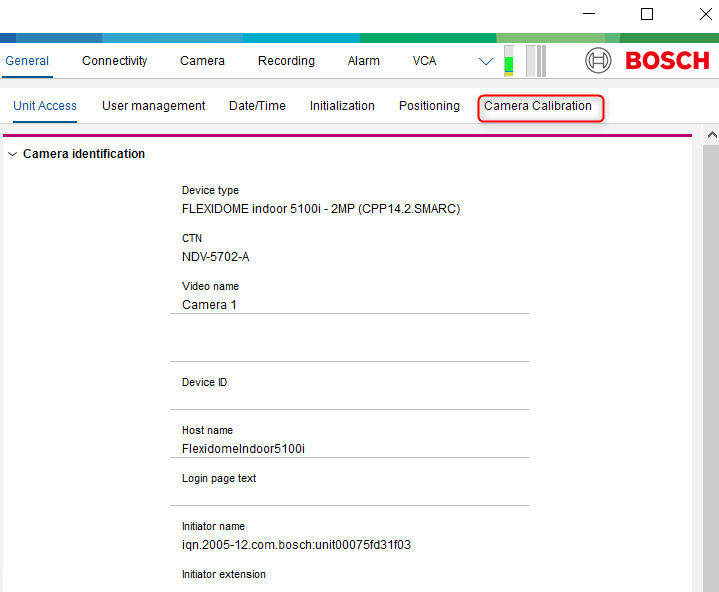
Task: Open the Date/Time sub-tab
Action: [257, 106]
